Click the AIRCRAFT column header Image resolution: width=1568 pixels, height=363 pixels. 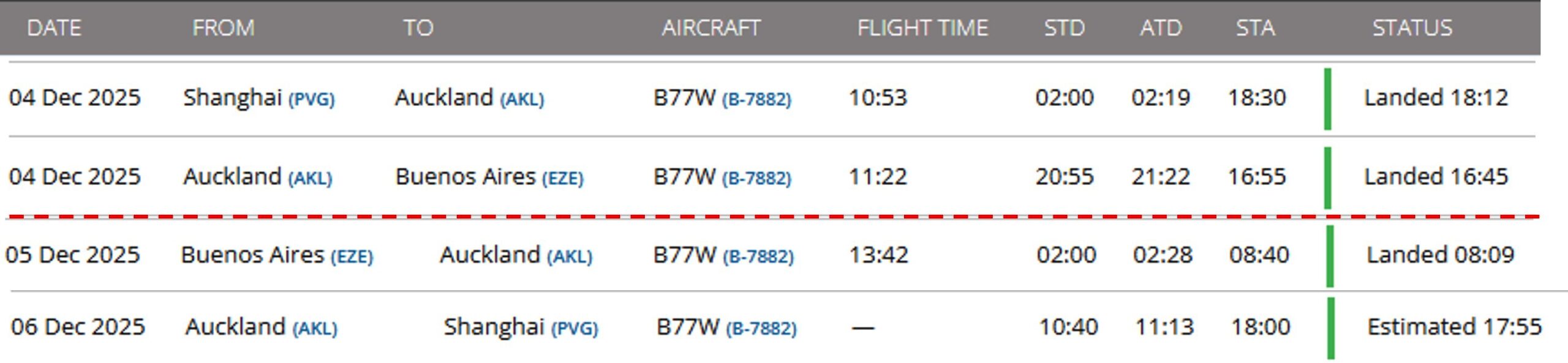pos(710,28)
